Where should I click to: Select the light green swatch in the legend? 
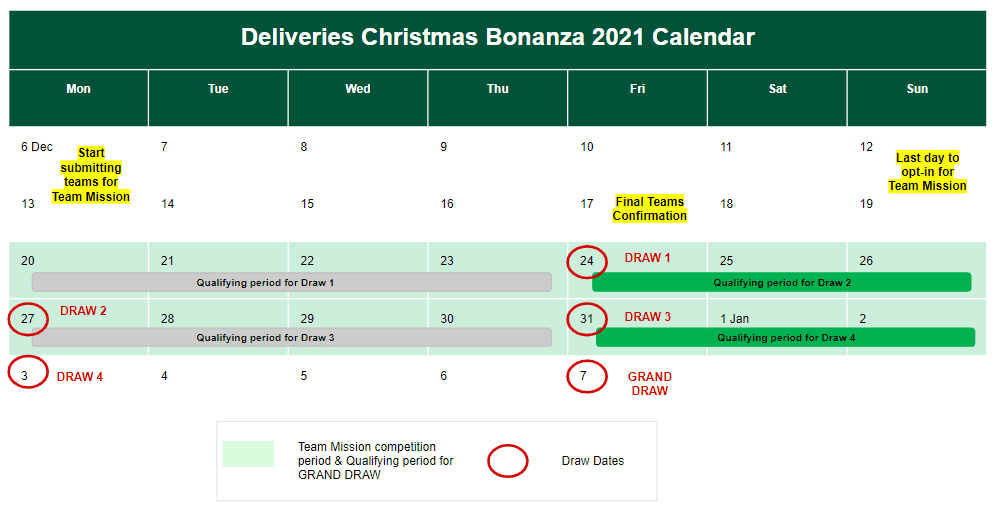248,454
